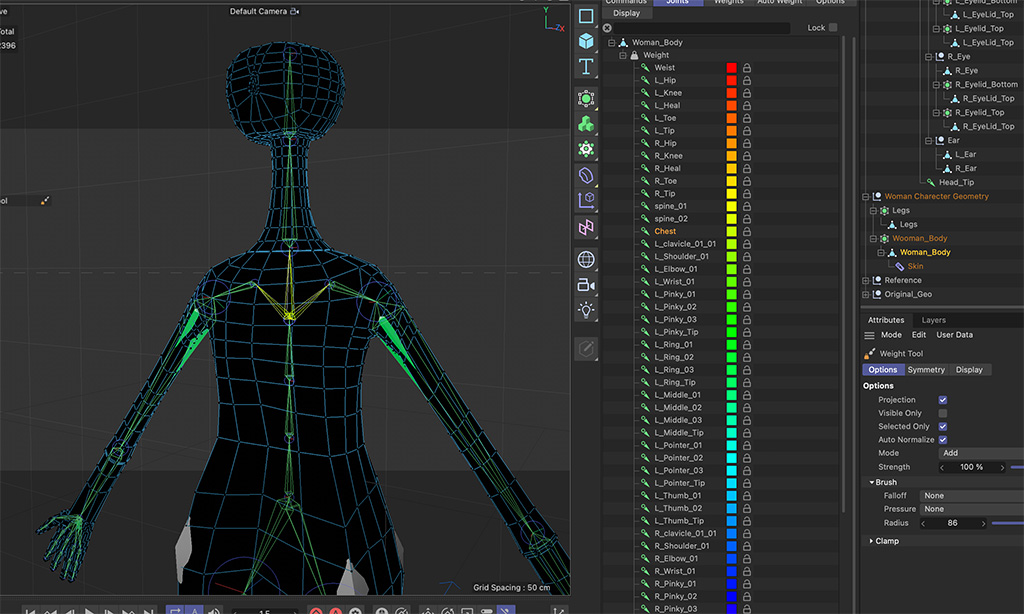This screenshot has width=1024, height=614.
Task: Open the Options tab of Weight Tool
Action: [x=883, y=370]
